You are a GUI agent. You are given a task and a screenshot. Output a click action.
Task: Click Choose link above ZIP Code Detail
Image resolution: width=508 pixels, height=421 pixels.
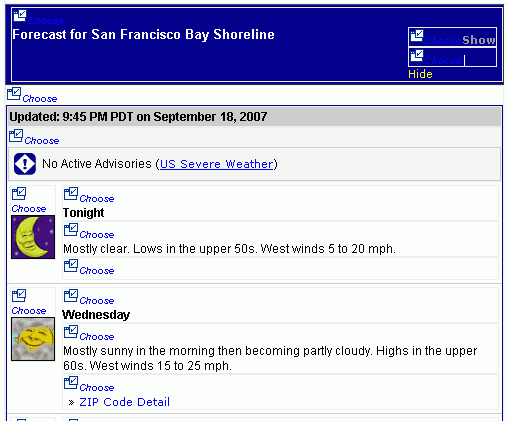pyautogui.click(x=97, y=388)
